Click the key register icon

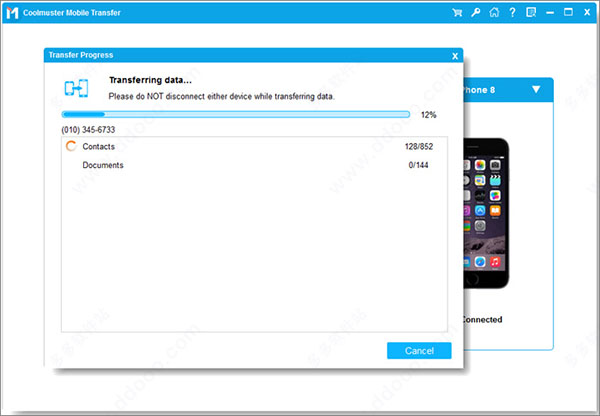coord(476,13)
